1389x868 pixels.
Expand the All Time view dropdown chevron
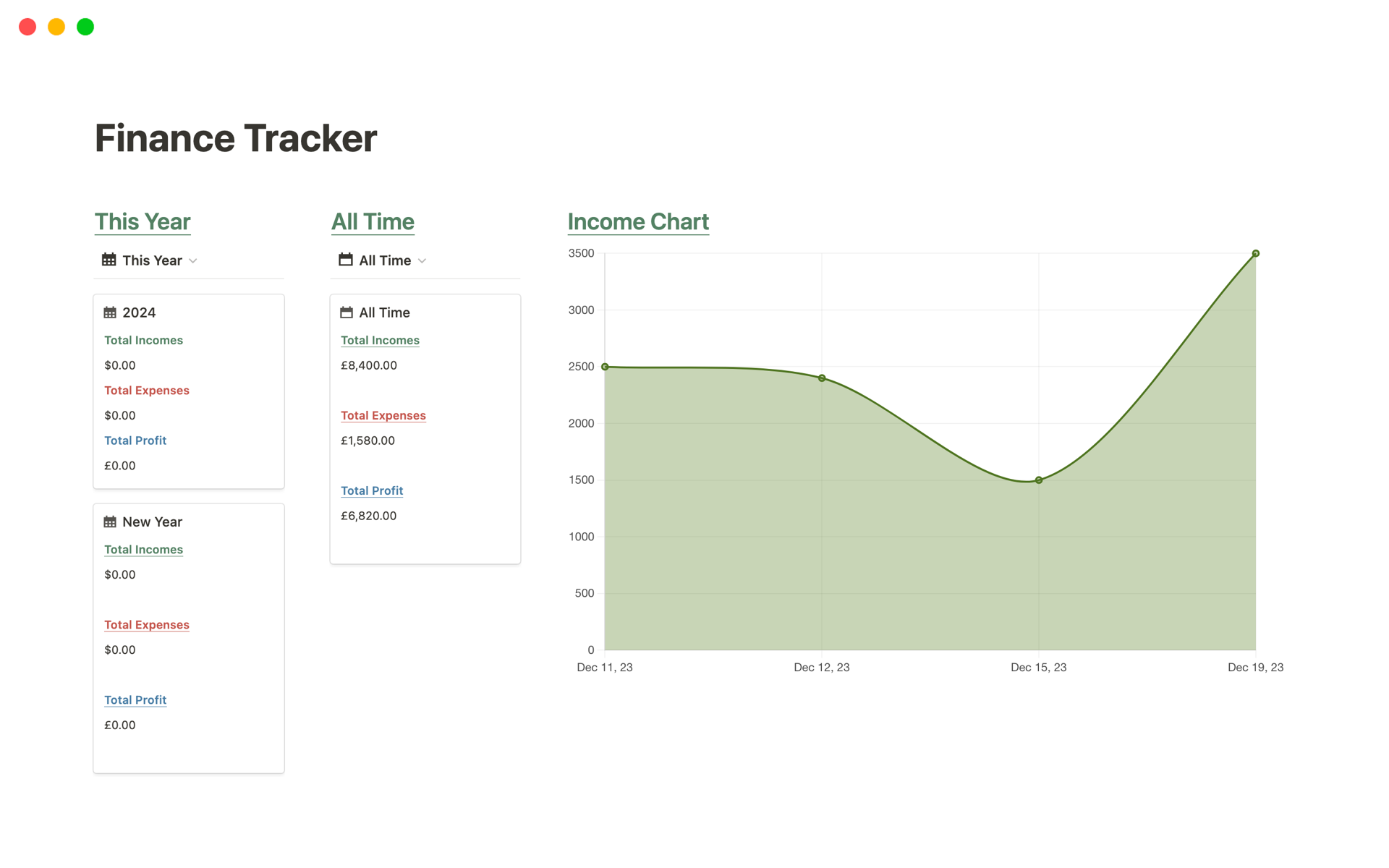pos(422,261)
